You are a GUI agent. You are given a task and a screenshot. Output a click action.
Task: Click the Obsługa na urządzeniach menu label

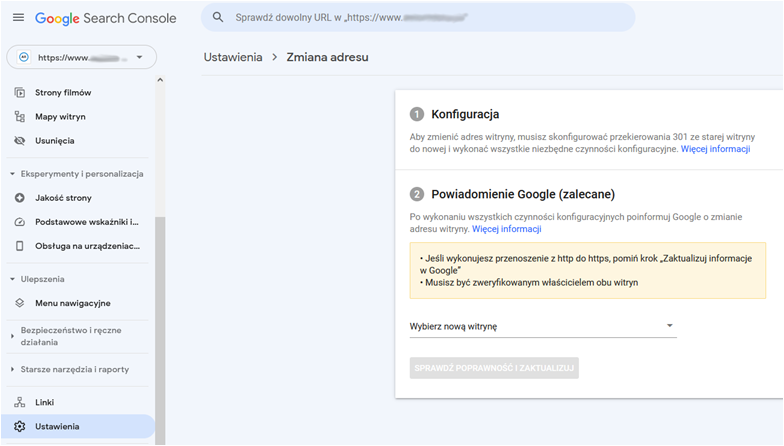88,246
